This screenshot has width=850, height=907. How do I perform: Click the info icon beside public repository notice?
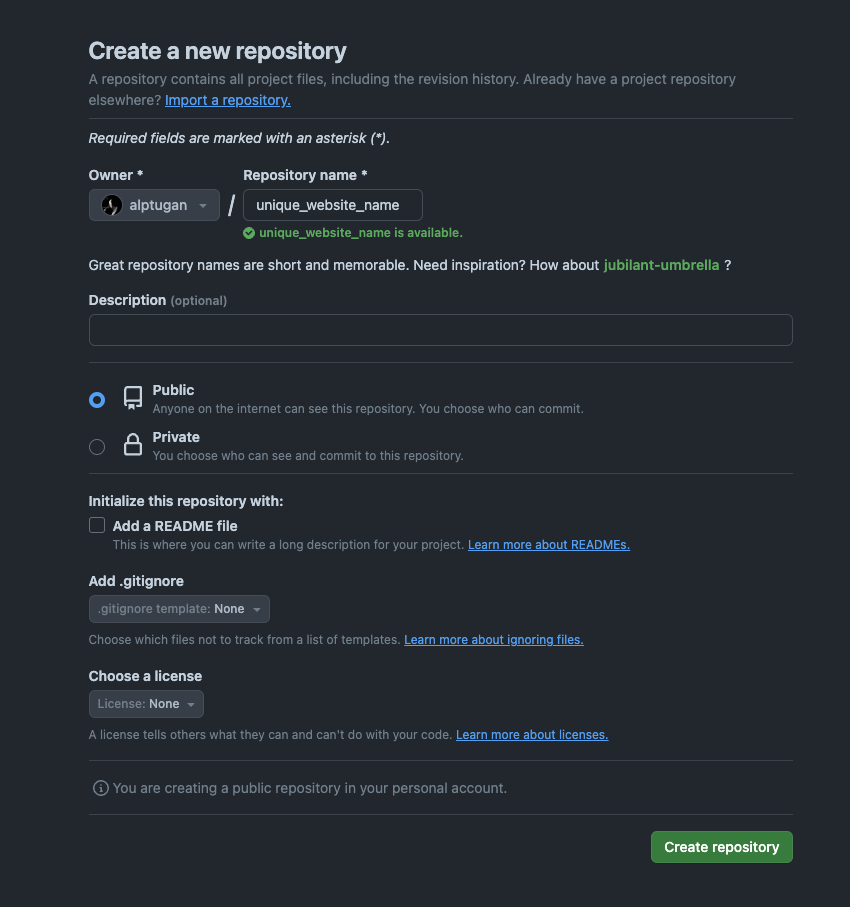coord(101,788)
